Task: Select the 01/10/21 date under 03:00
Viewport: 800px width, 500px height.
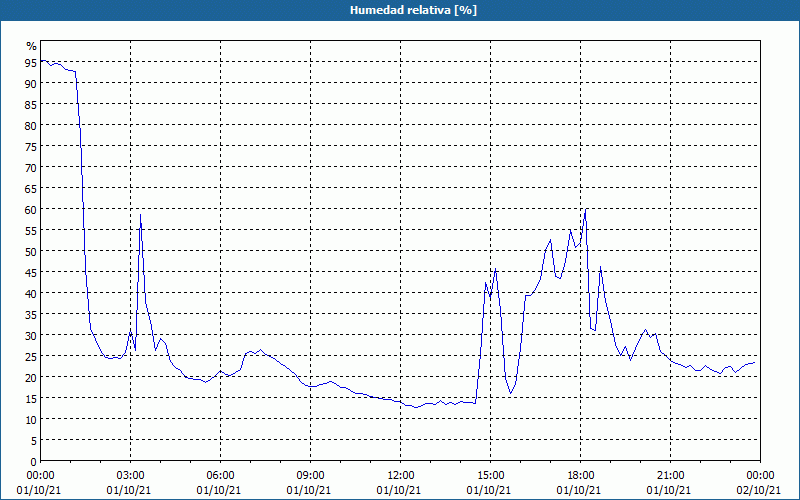Action: 129,490
